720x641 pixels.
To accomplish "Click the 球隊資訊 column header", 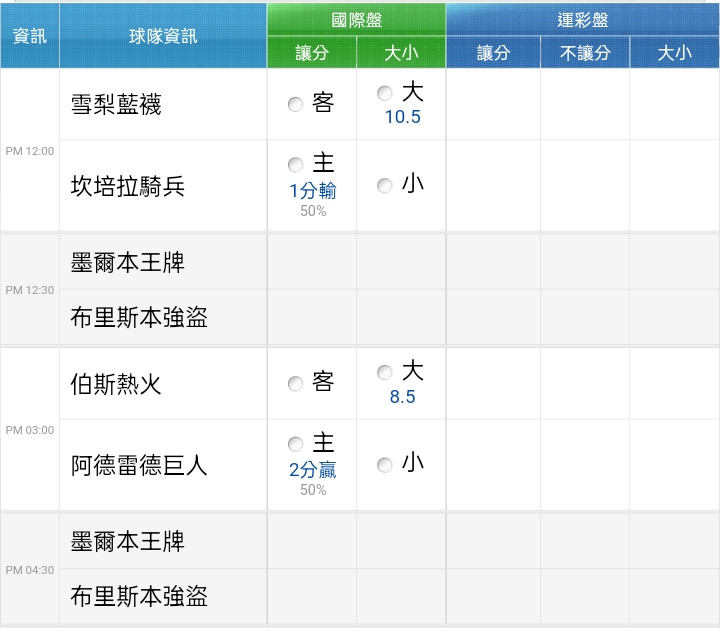I will (x=163, y=36).
